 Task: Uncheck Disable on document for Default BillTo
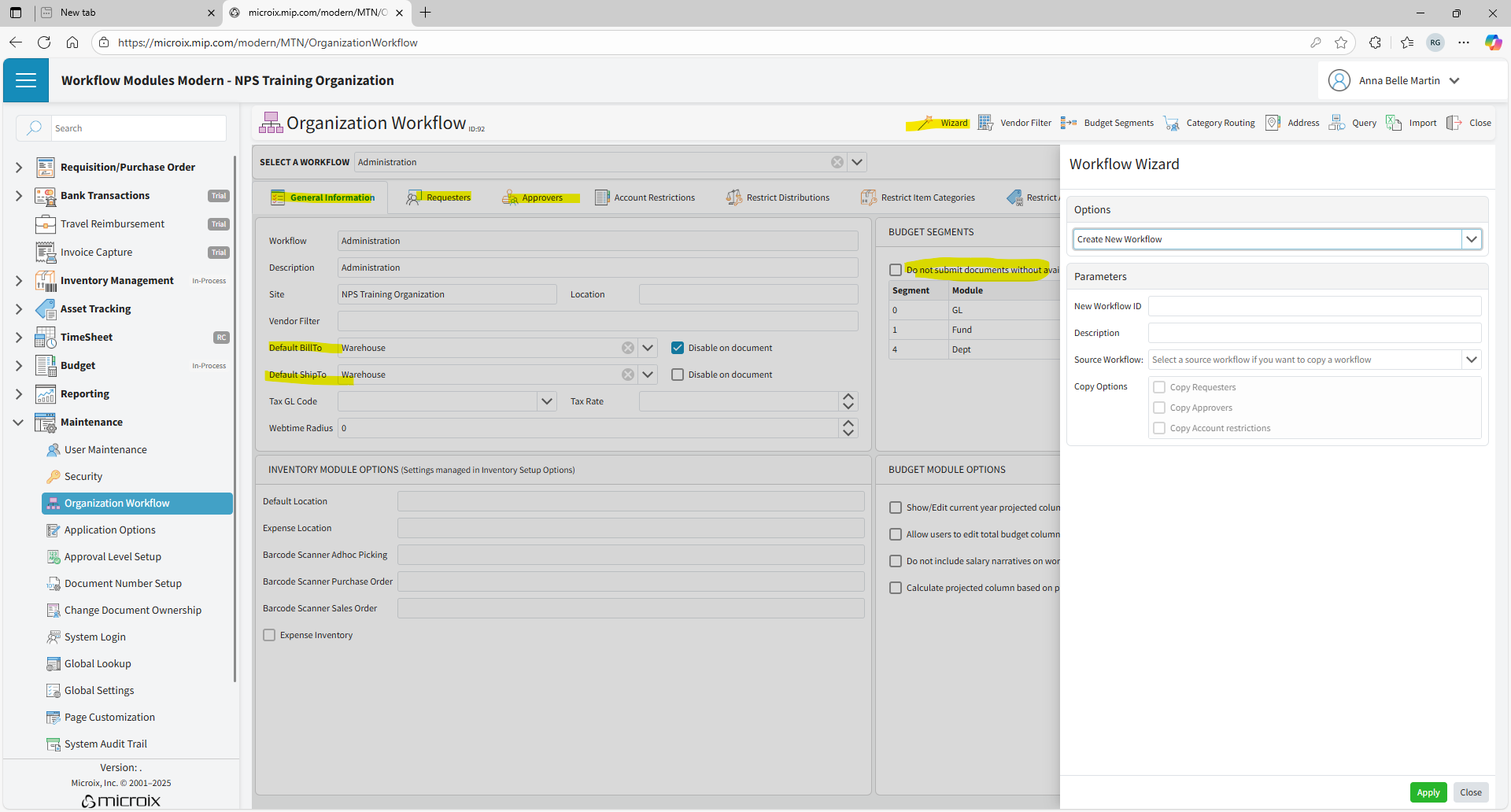click(678, 348)
